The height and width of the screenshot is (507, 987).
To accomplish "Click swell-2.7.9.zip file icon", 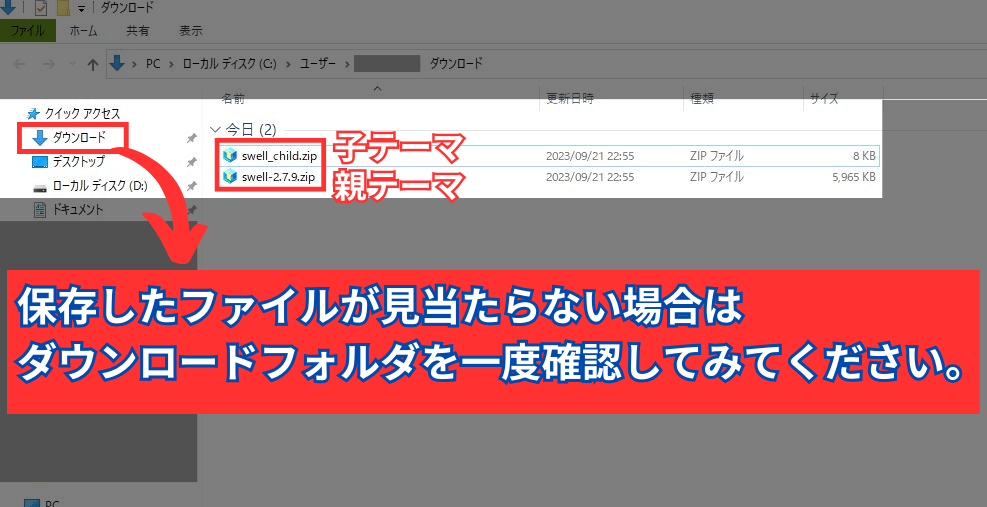I will tap(230, 177).
